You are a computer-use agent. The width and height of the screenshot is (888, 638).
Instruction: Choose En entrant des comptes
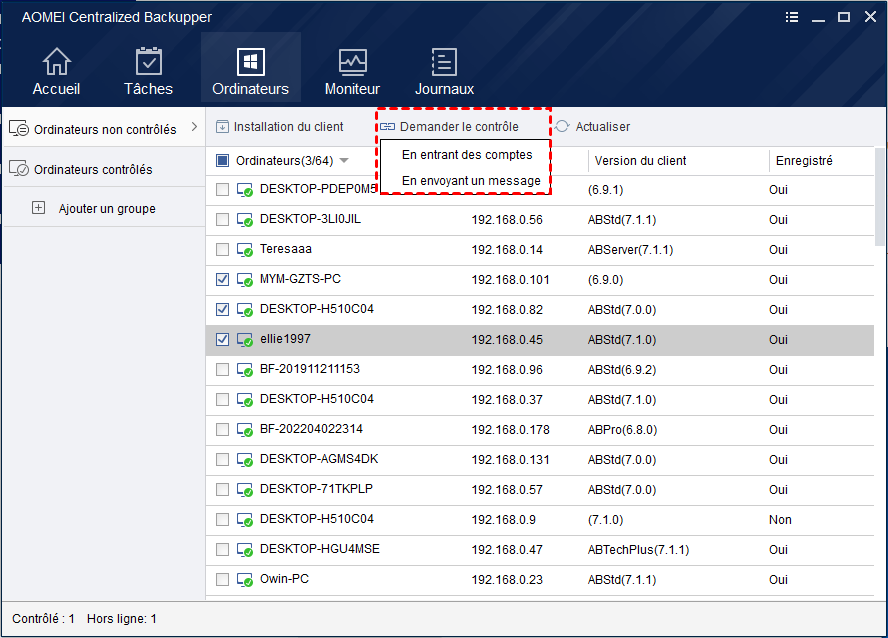467,155
